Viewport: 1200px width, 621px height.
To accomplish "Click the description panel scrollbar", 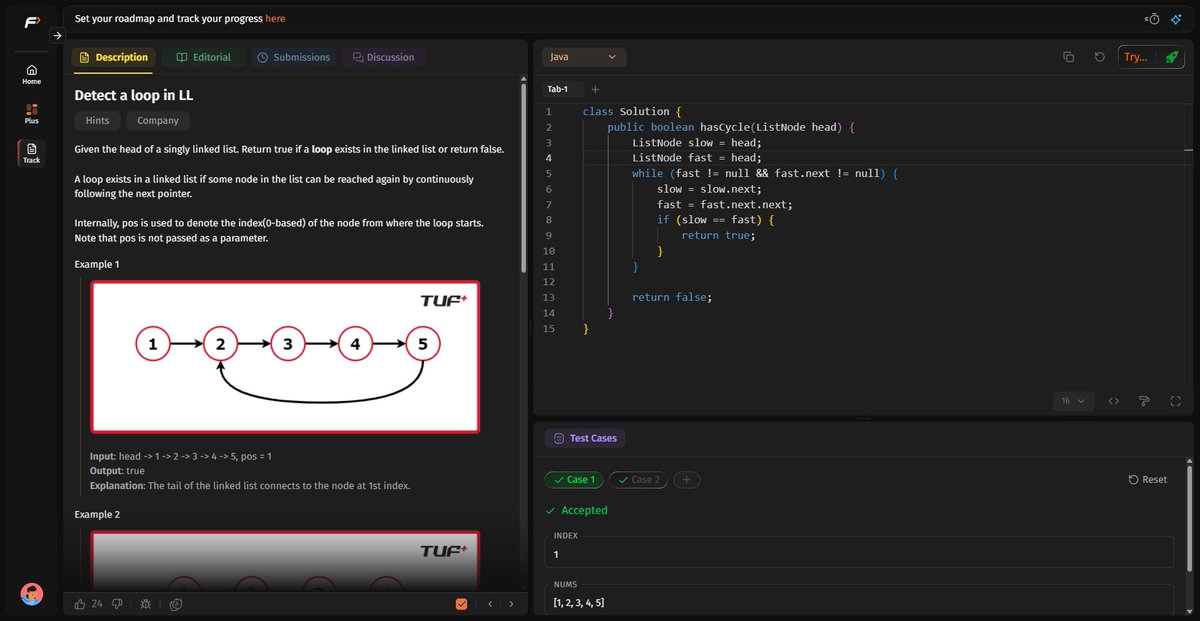I will (x=523, y=178).
